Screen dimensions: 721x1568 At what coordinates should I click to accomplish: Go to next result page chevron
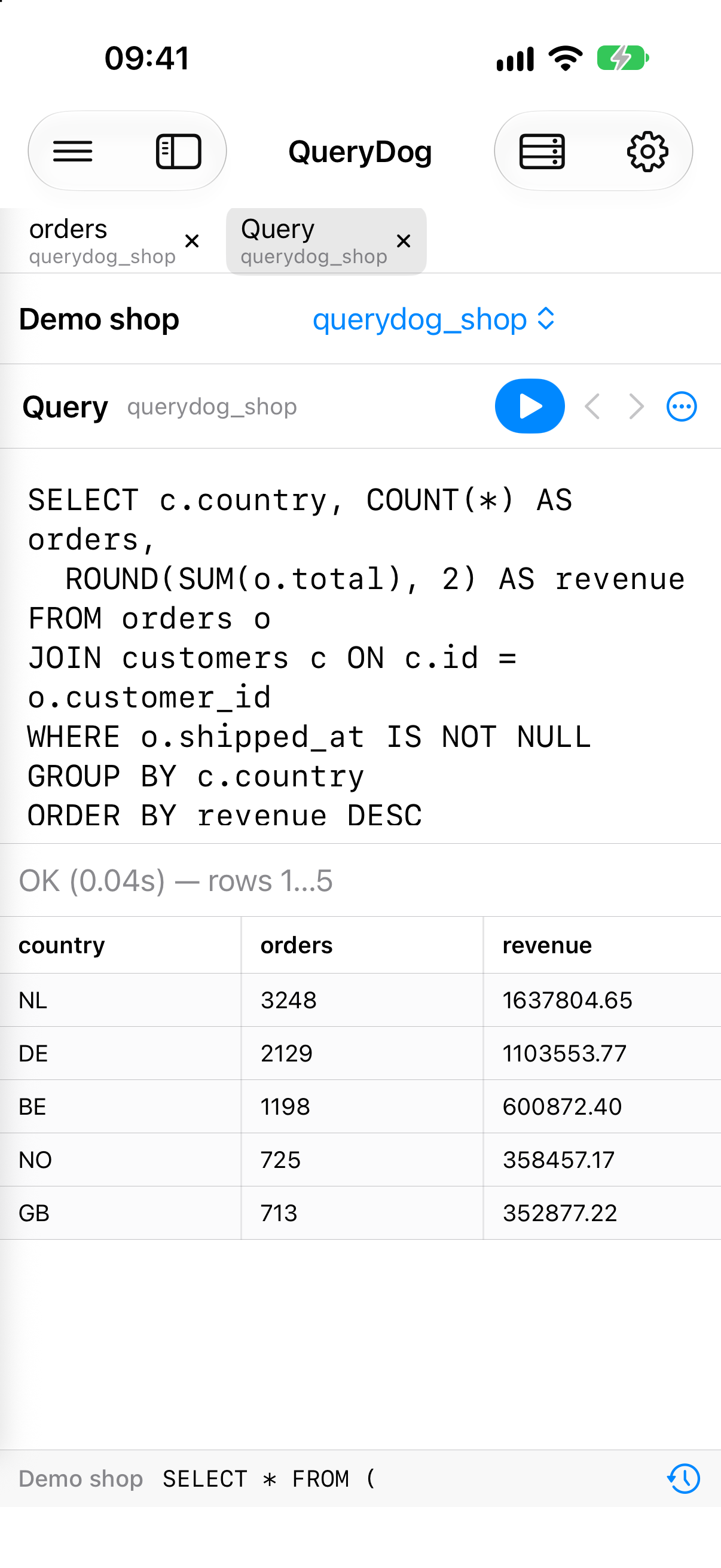[x=636, y=406]
